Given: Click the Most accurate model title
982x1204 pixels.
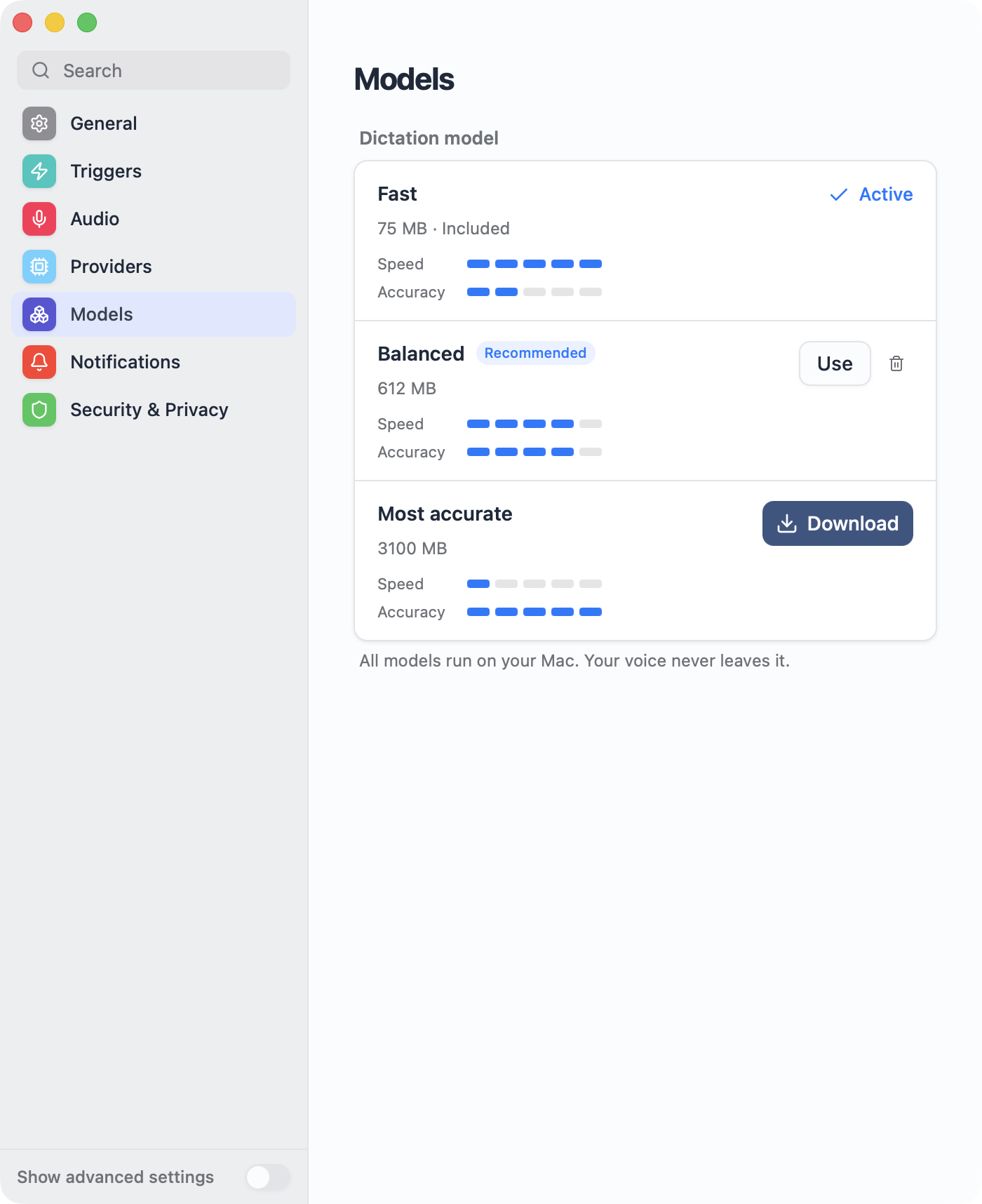Looking at the screenshot, I should pyautogui.click(x=445, y=514).
